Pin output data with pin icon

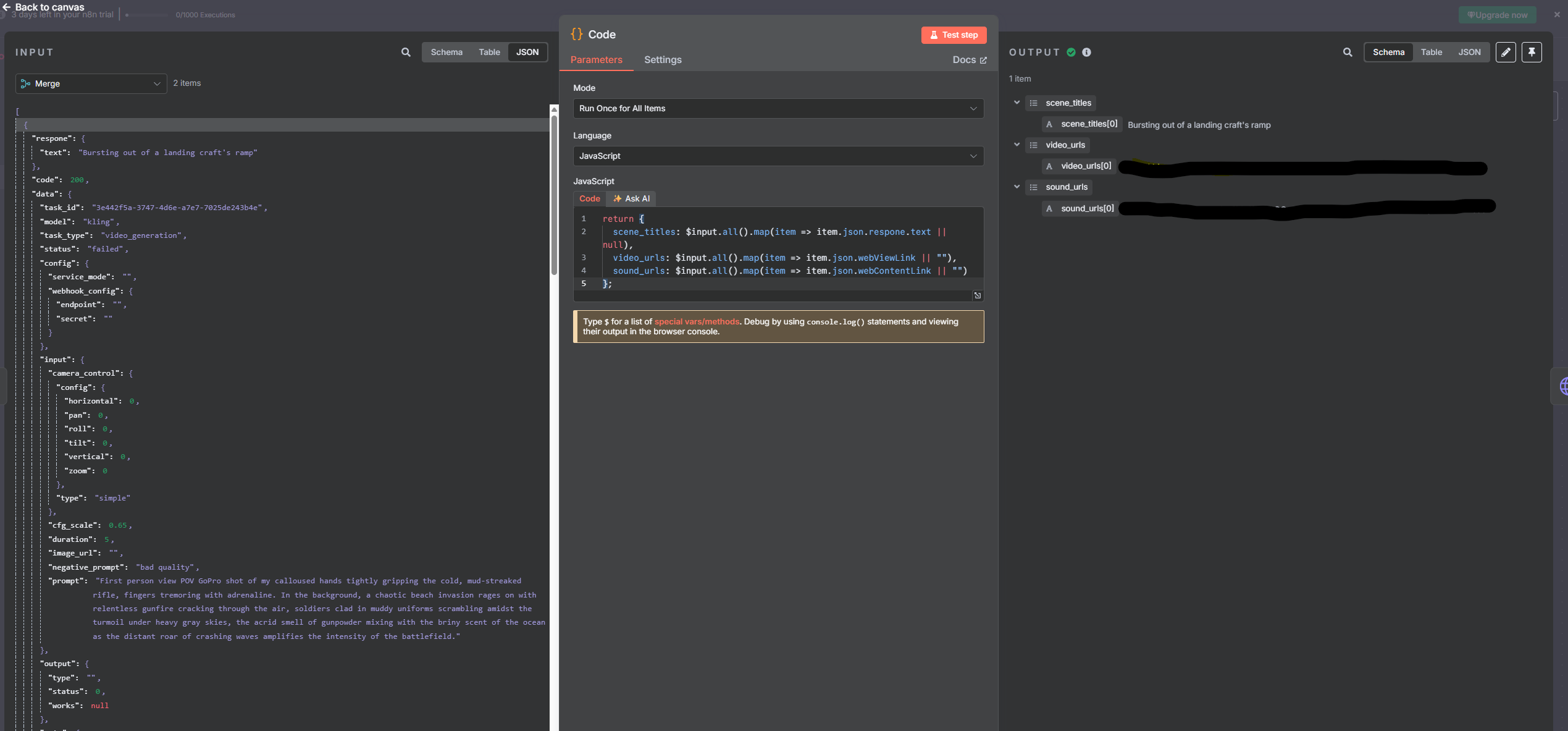point(1532,53)
